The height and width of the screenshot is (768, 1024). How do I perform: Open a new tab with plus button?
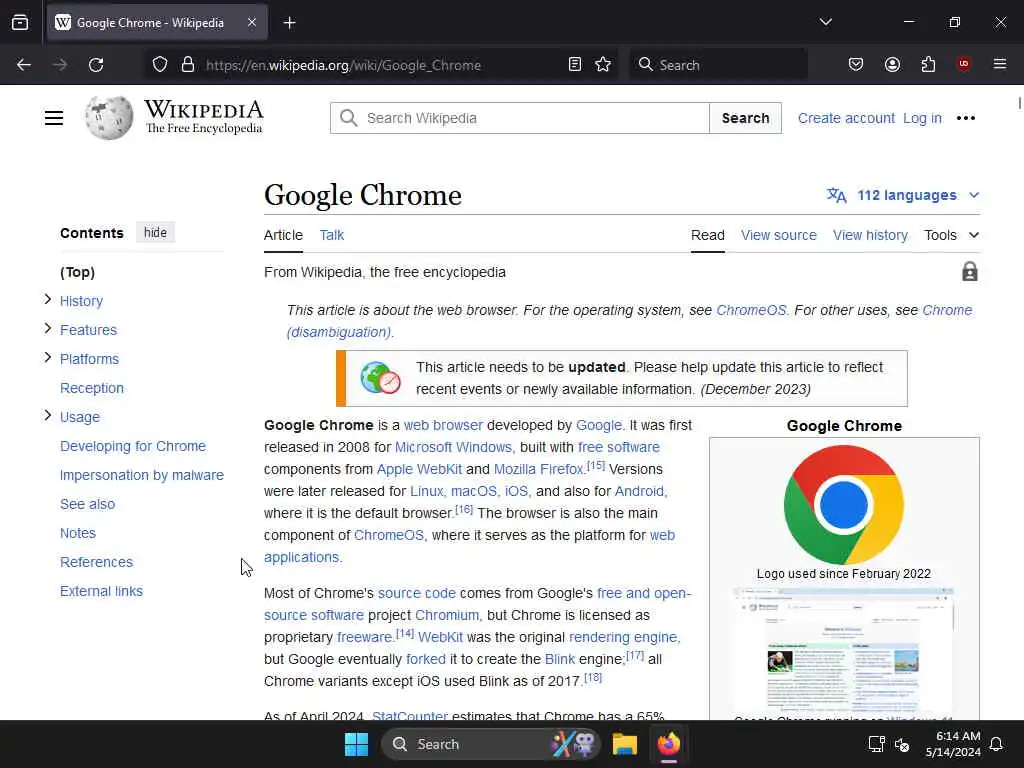click(x=289, y=23)
